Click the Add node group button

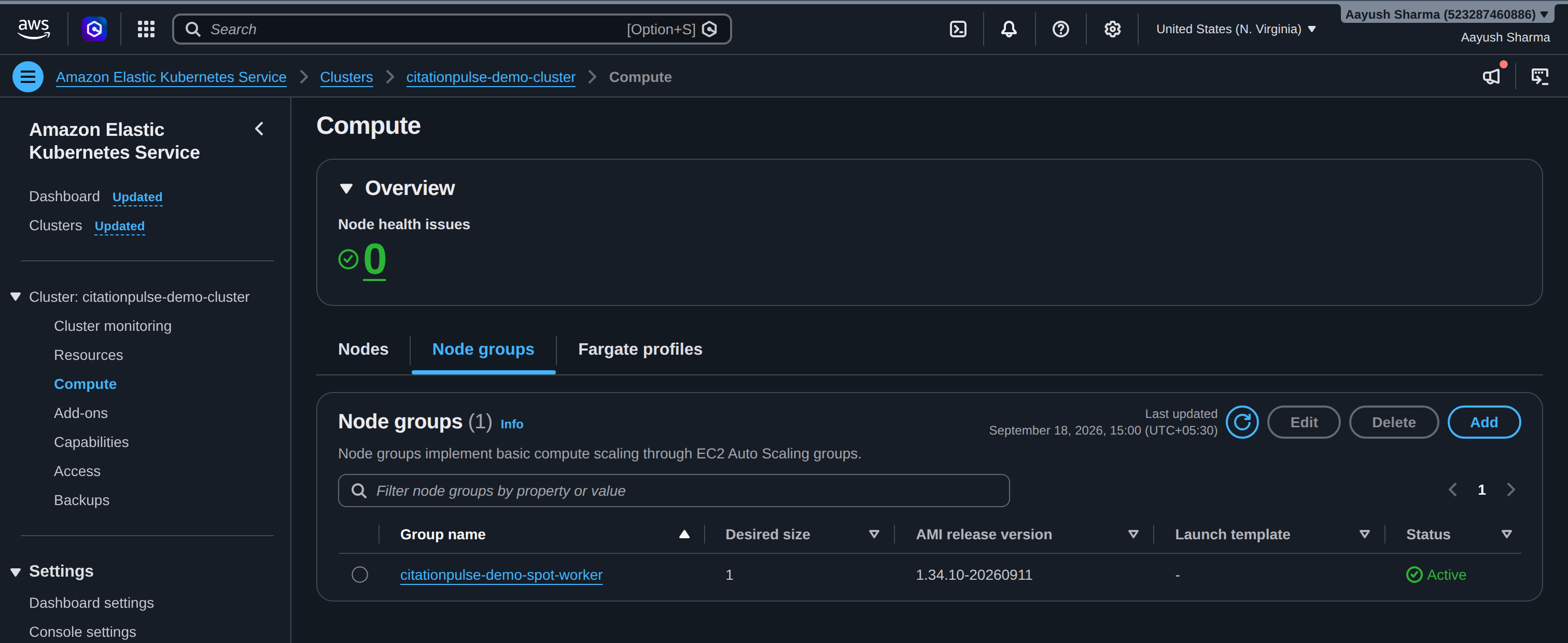coord(1484,422)
